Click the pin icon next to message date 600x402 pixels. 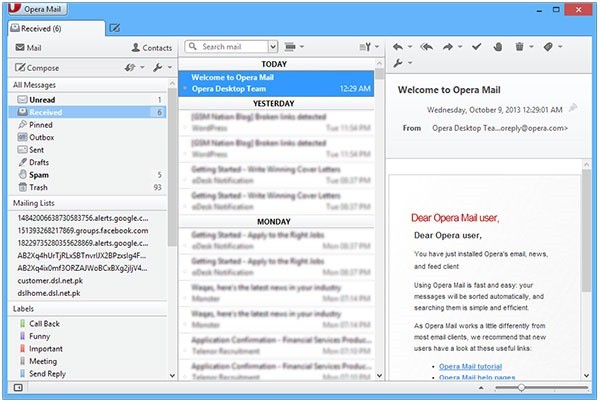tap(572, 108)
